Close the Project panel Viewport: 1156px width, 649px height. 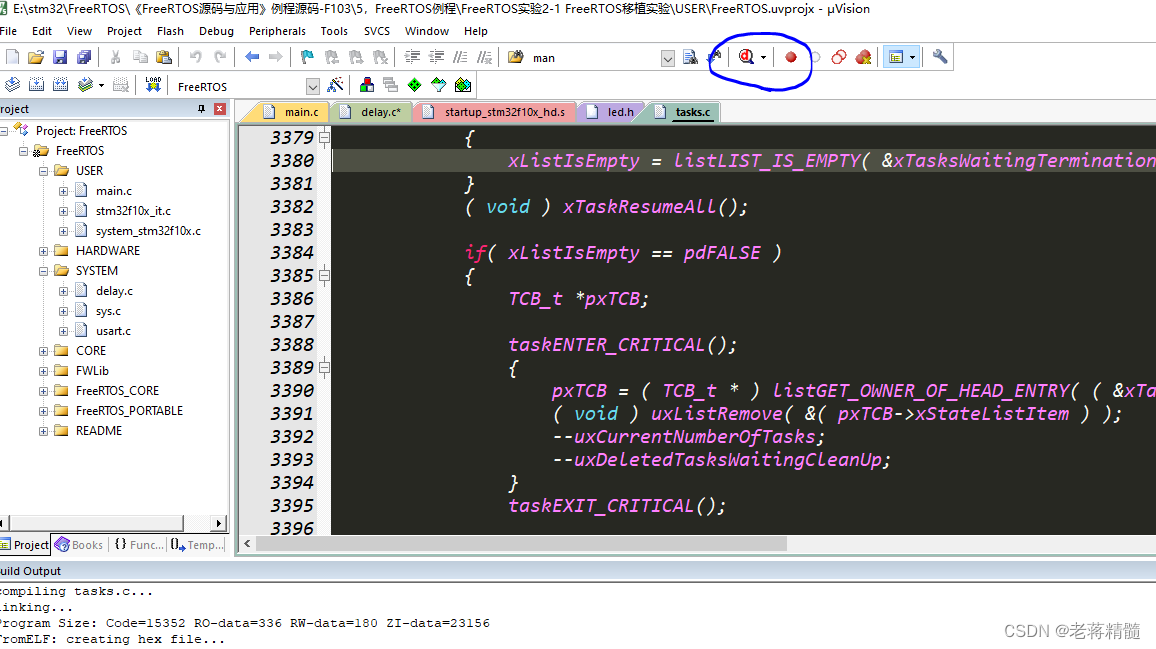point(220,108)
